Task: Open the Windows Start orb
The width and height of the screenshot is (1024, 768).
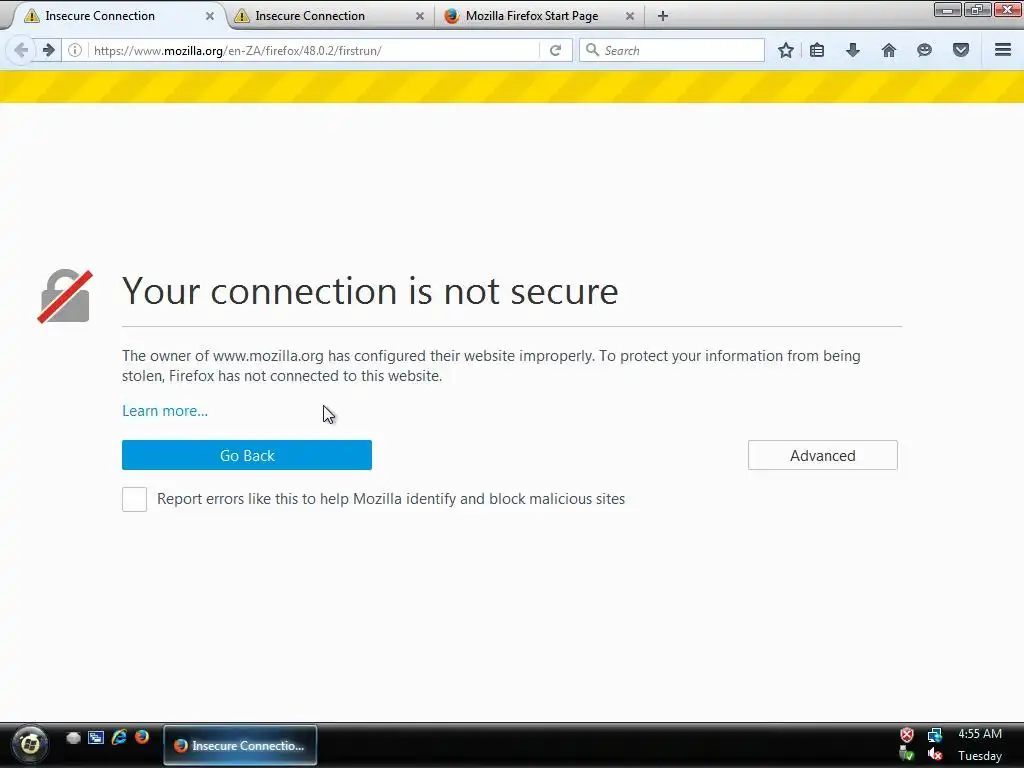Action: pos(29,744)
